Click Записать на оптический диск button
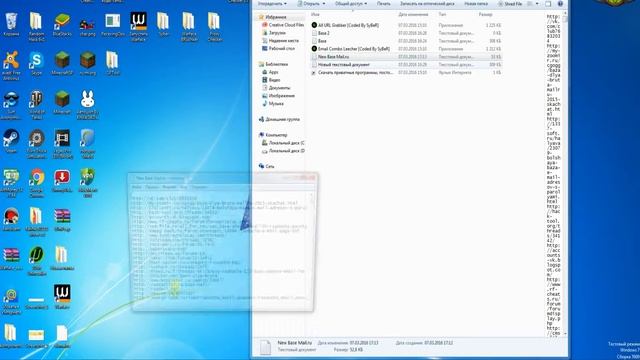The width and height of the screenshot is (640, 360). click(x=427, y=4)
